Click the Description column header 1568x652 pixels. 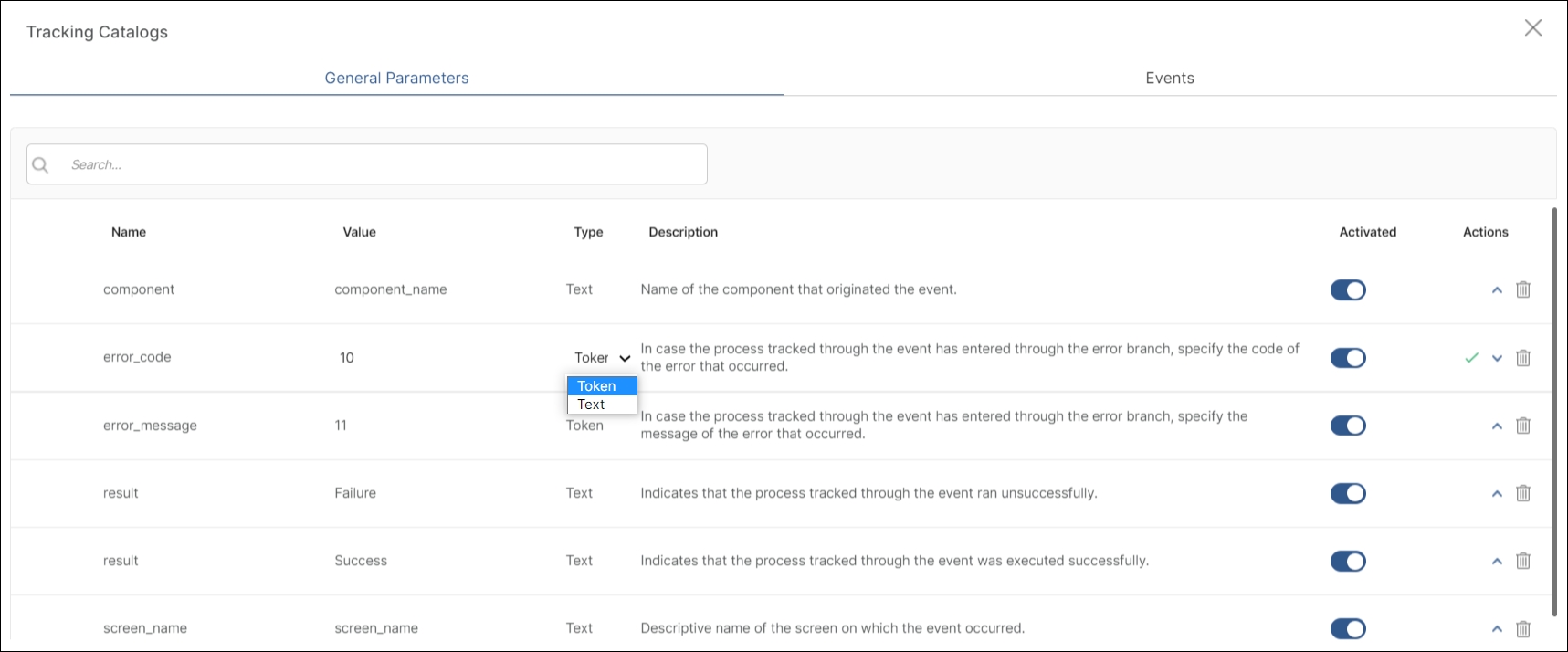point(683,232)
